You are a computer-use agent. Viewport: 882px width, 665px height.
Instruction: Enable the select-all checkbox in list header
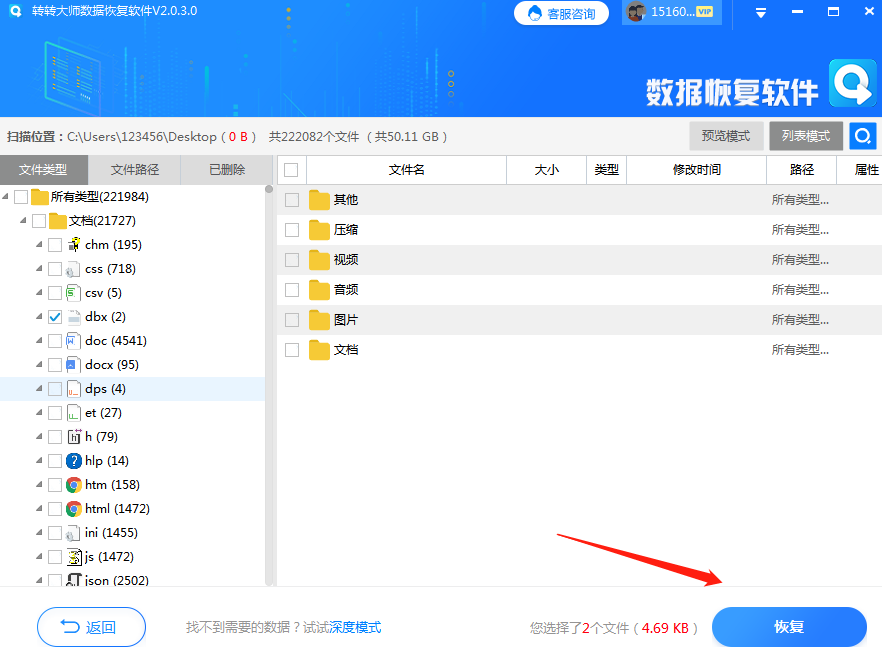tap(290, 170)
